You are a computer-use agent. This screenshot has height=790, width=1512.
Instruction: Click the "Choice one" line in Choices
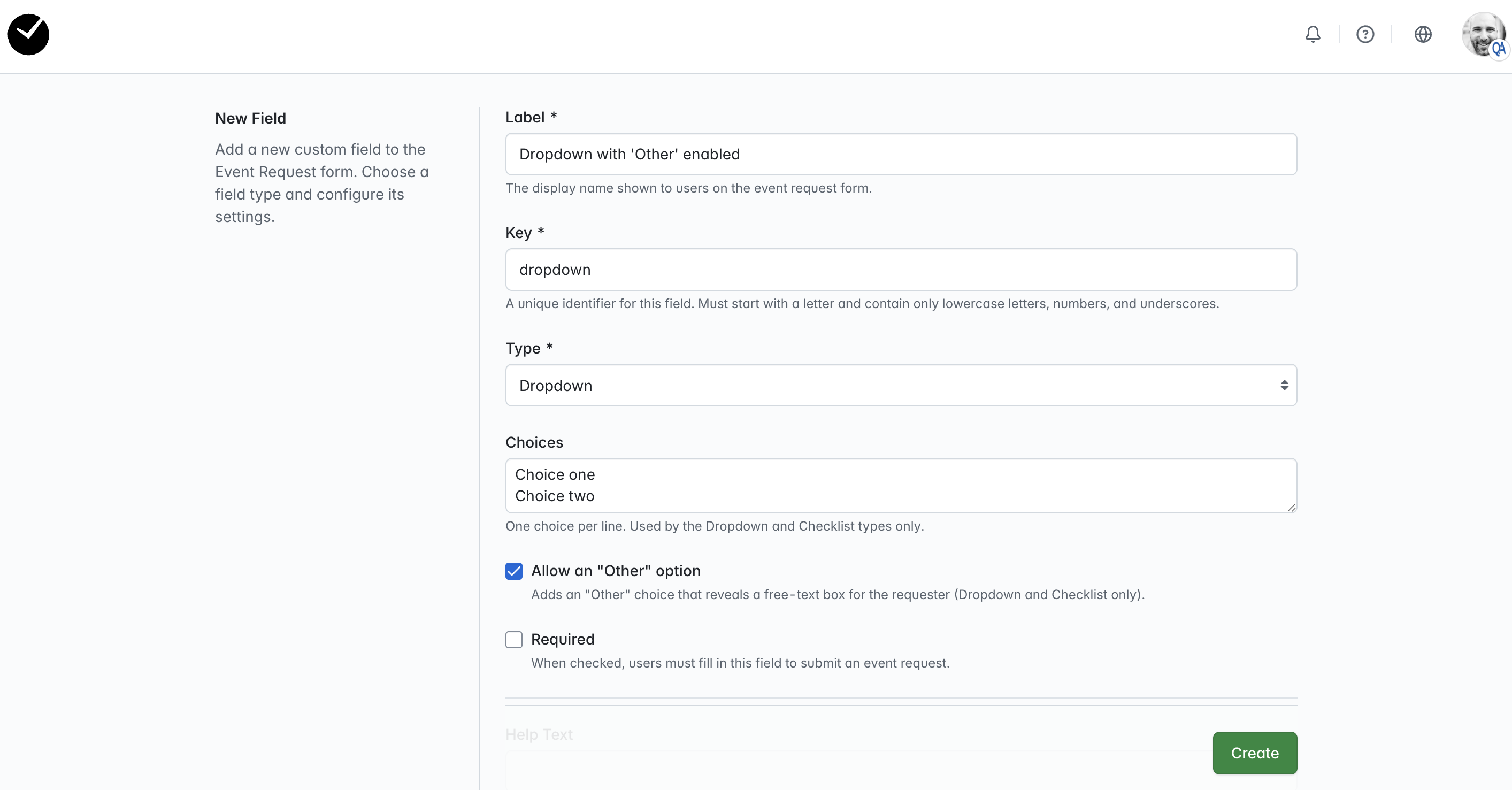(555, 475)
